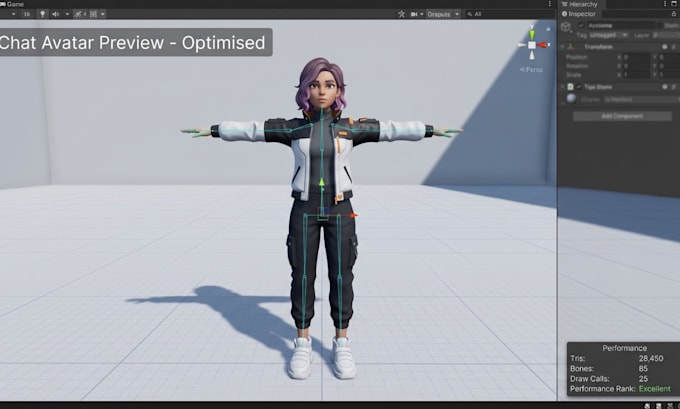Open the Tag dropdown

coord(609,35)
